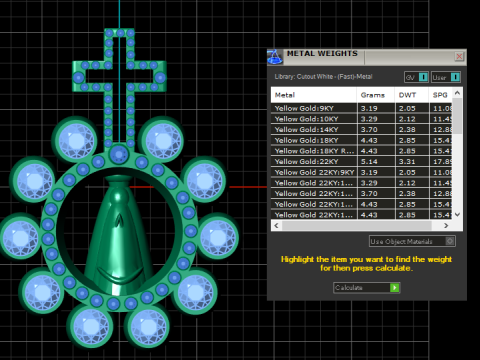The height and width of the screenshot is (360, 480).
Task: Click the flask icon in Metal Weights title
Action: 275,57
